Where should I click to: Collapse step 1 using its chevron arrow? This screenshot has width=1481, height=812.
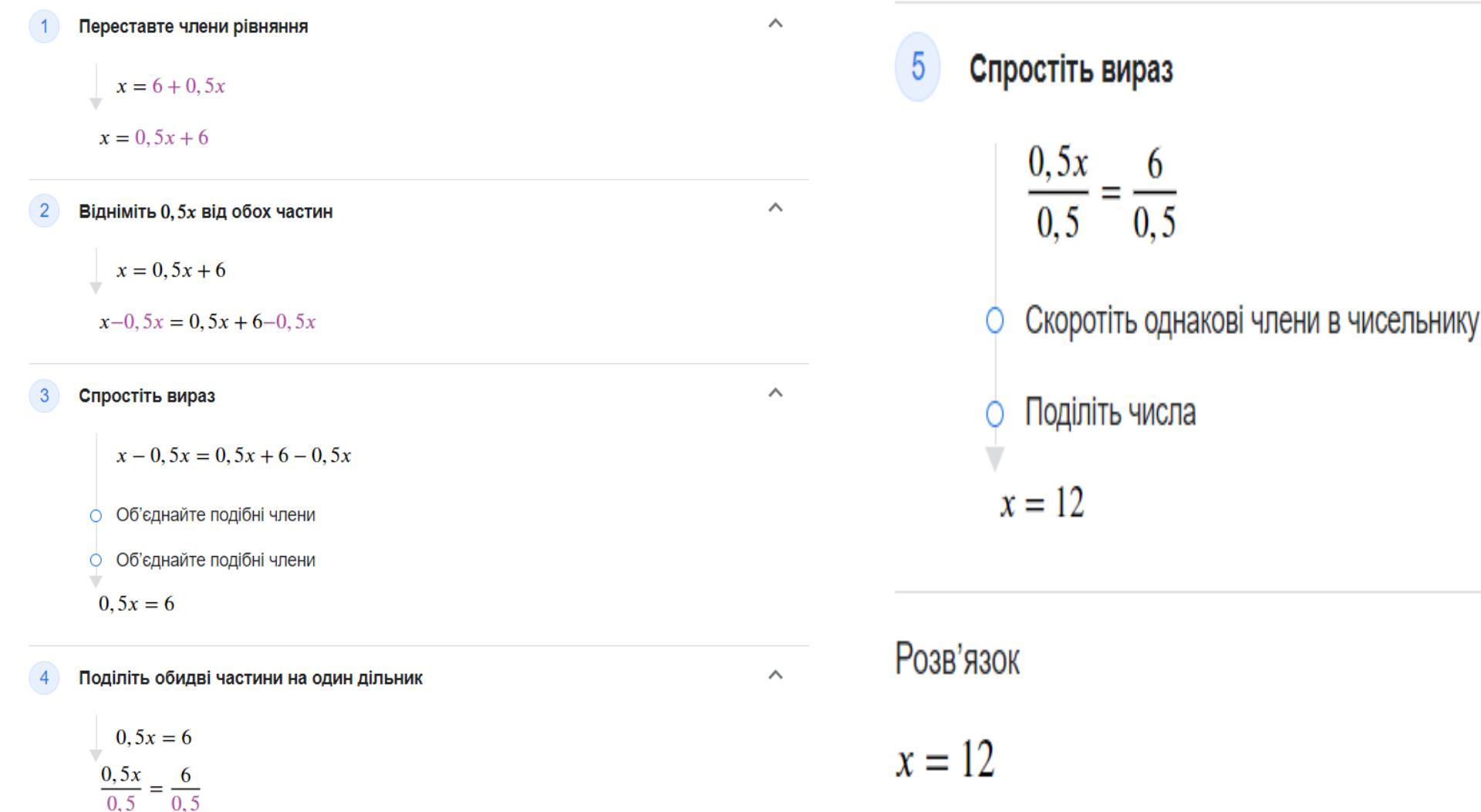[776, 24]
